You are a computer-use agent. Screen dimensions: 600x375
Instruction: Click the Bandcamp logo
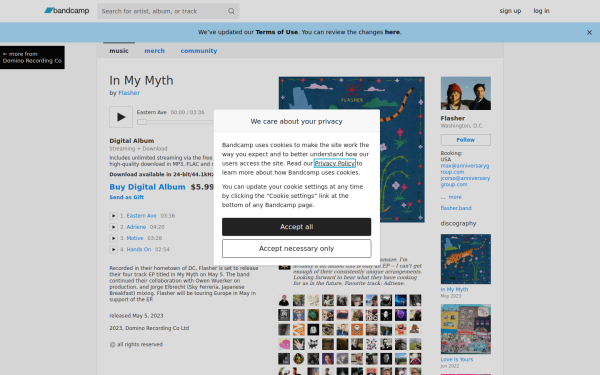click(x=67, y=11)
